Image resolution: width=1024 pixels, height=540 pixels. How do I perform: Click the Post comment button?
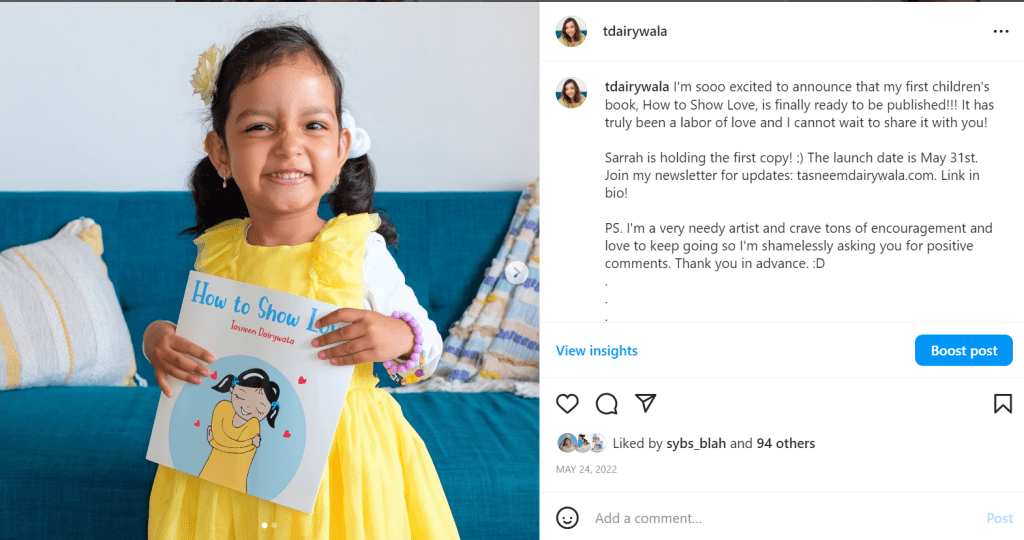[x=999, y=518]
